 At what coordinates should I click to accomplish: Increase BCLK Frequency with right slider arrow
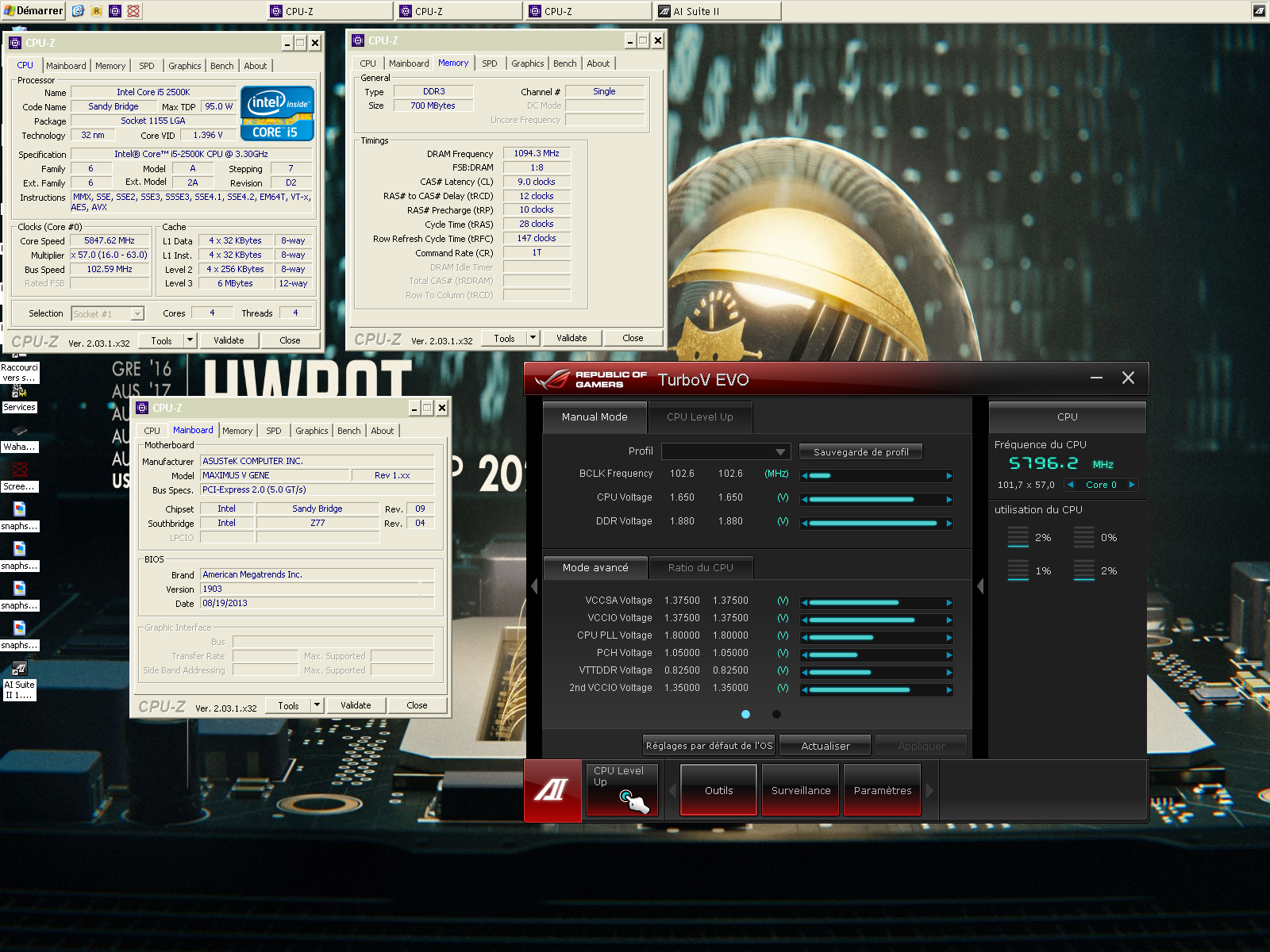tap(949, 476)
